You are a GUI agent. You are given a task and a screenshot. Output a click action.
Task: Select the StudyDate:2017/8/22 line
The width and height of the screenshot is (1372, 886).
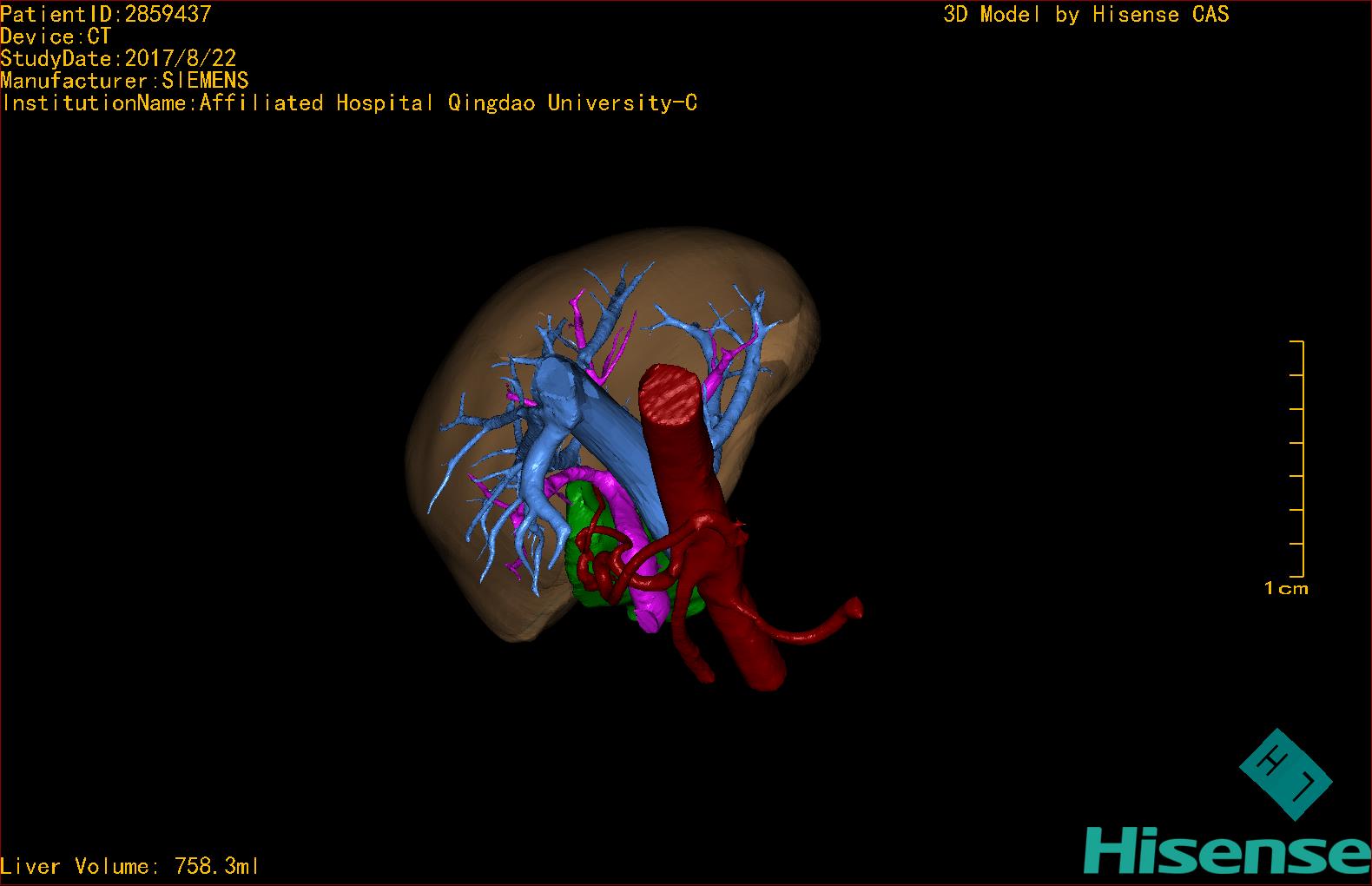click(118, 59)
